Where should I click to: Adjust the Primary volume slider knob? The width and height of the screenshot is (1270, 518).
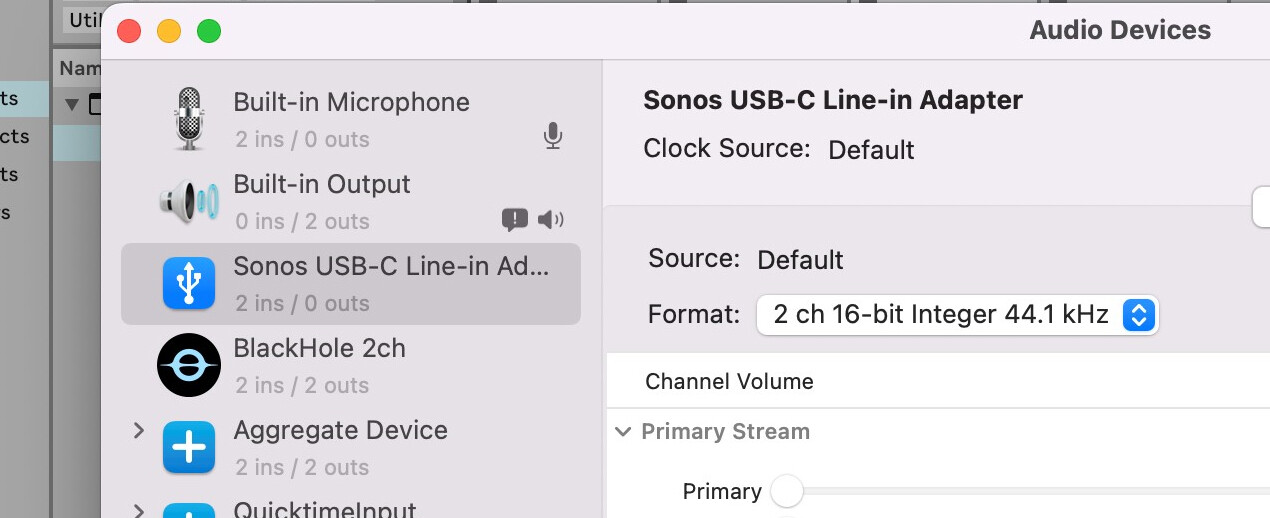(x=787, y=491)
